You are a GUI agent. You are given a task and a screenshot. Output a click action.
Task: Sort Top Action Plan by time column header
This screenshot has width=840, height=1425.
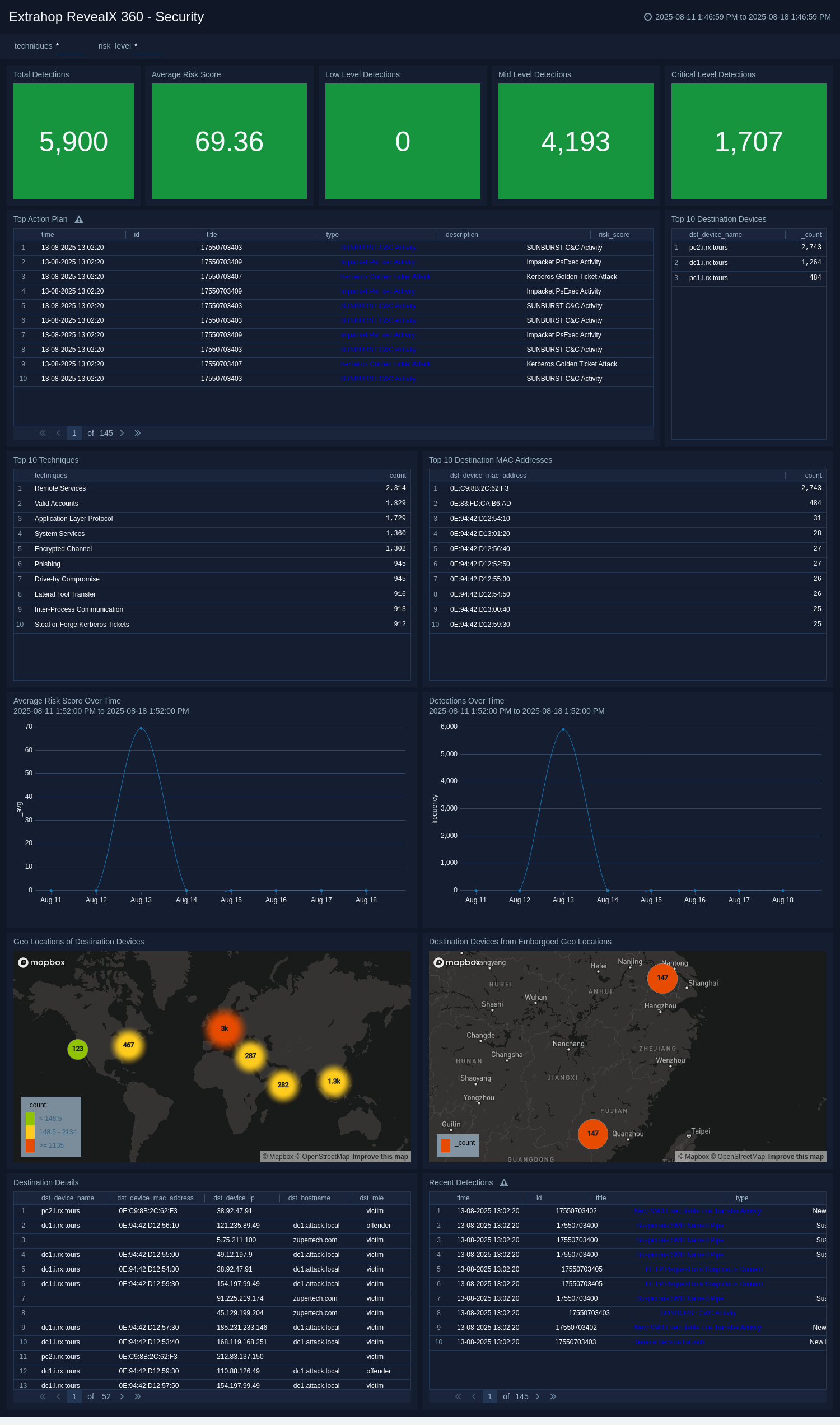48,234
